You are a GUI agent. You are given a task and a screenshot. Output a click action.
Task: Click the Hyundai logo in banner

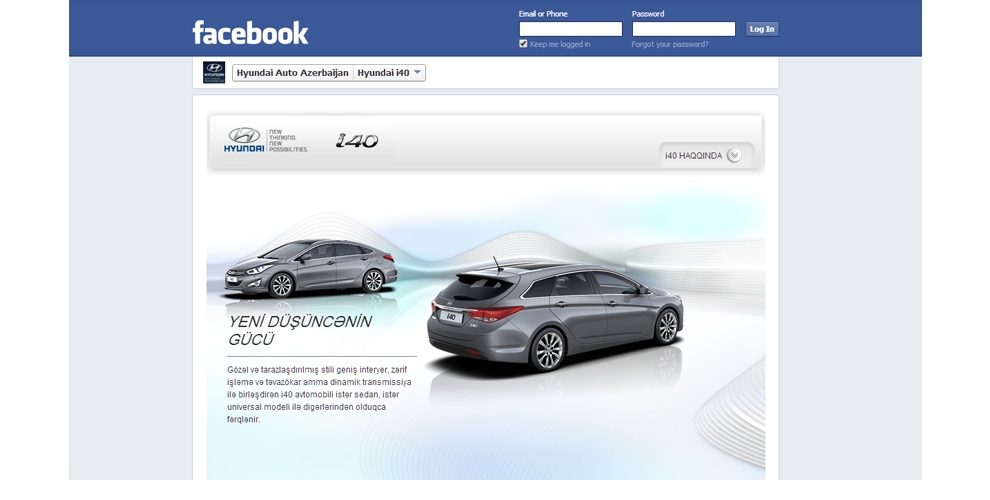[244, 140]
